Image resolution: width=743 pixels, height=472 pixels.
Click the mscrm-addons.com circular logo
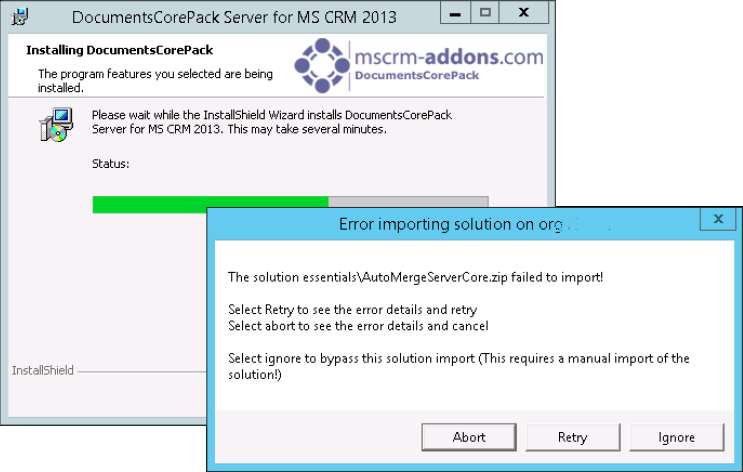click(322, 65)
